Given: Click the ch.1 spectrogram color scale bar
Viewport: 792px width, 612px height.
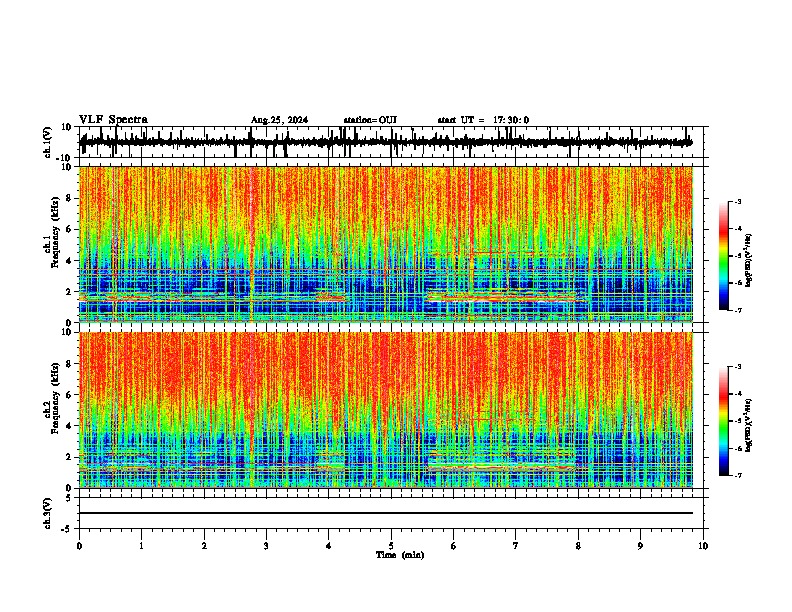Looking at the screenshot, I should (723, 256).
